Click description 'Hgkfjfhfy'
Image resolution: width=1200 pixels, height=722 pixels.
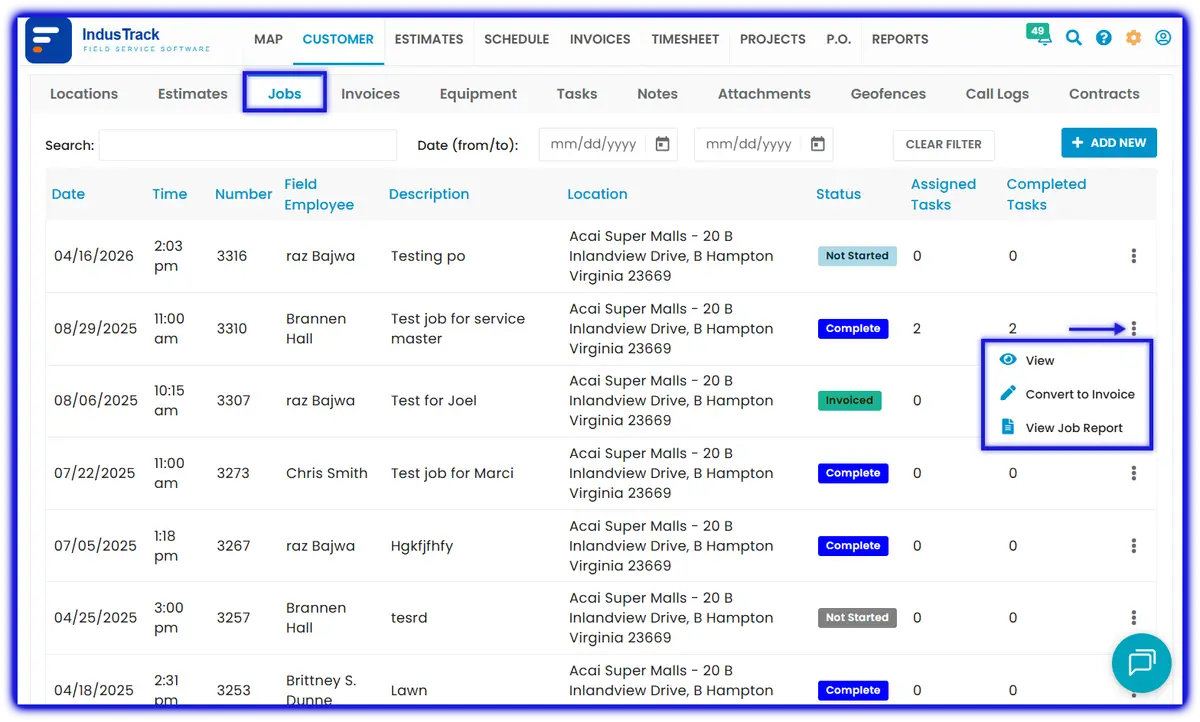[x=422, y=546]
